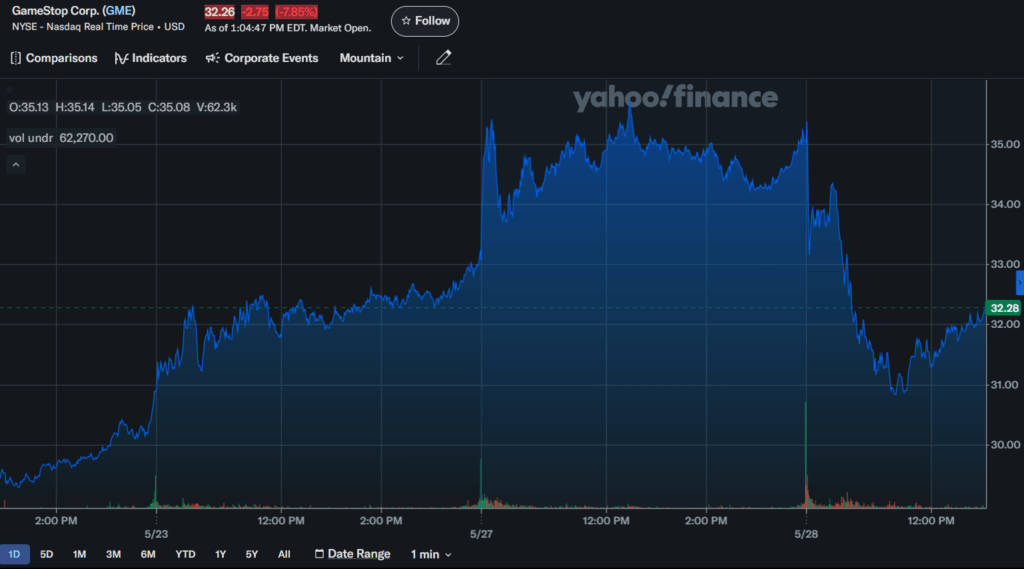
Task: Select the 5Y time range
Action: [251, 554]
